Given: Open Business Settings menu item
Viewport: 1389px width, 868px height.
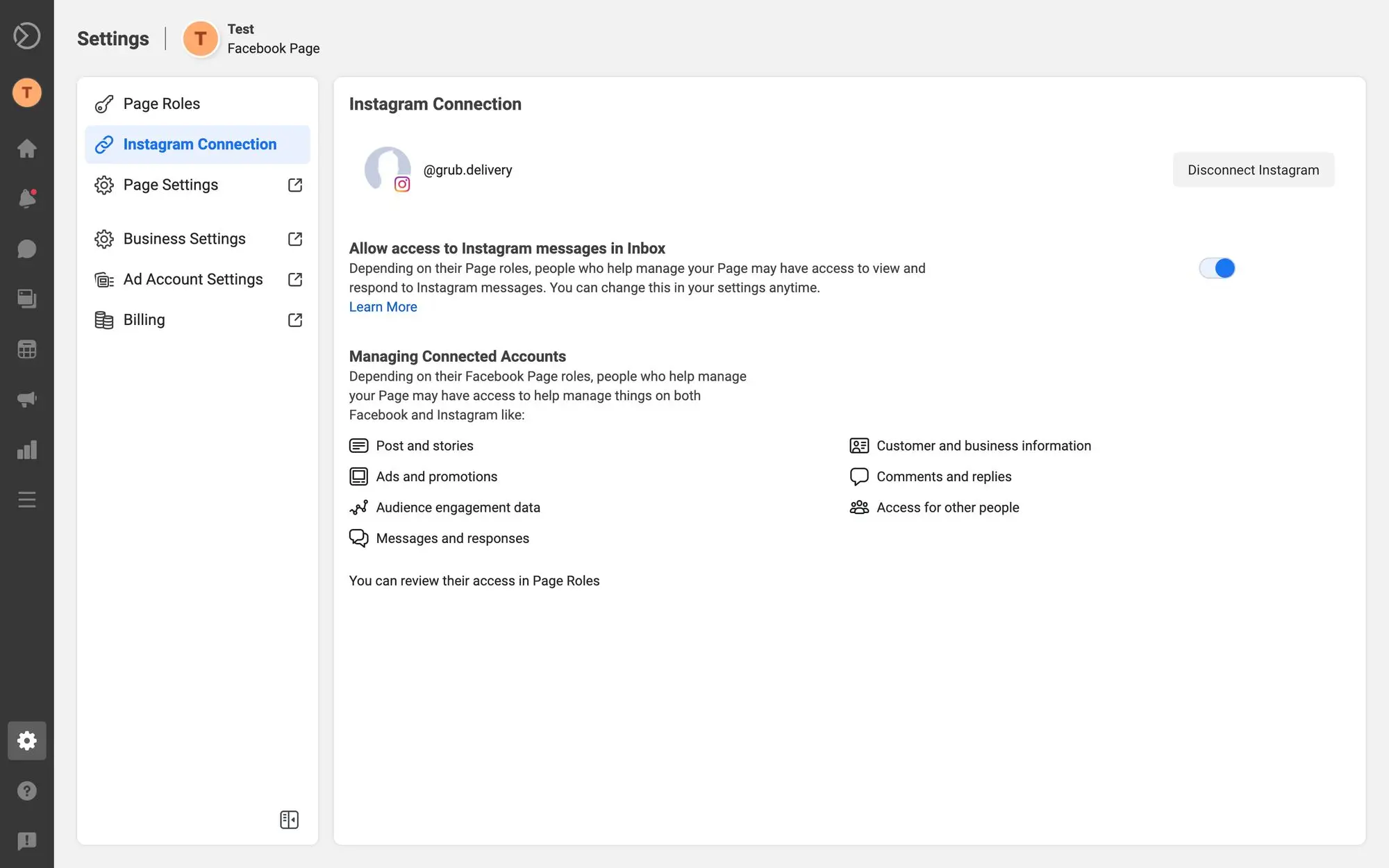Looking at the screenshot, I should coord(197,239).
